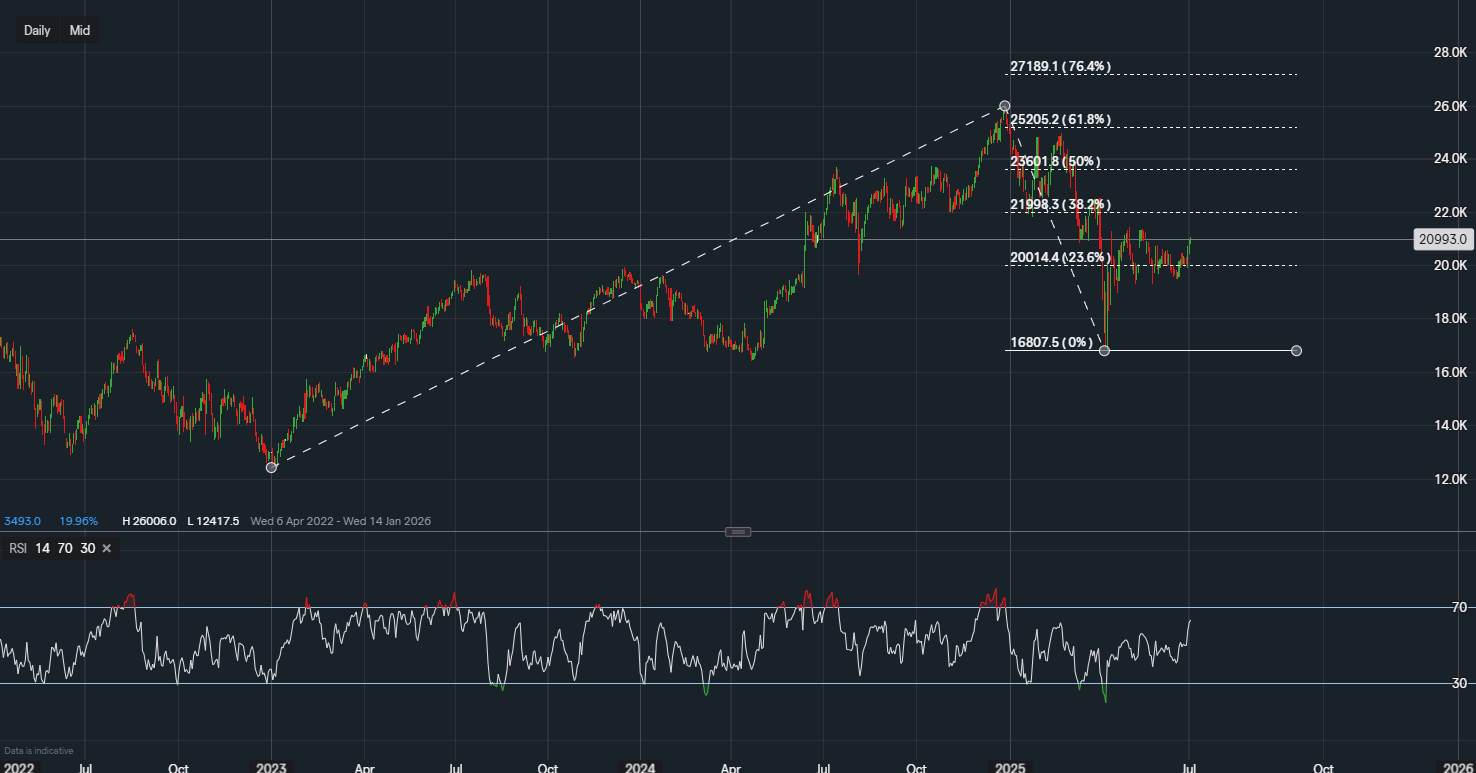The image size is (1476, 773).
Task: Click the Data is indicative notice
Action: click(37, 750)
